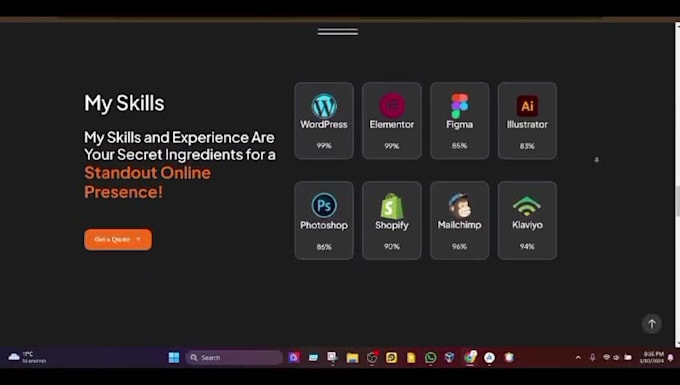Open Google Chrome from the taskbar

[x=470, y=357]
